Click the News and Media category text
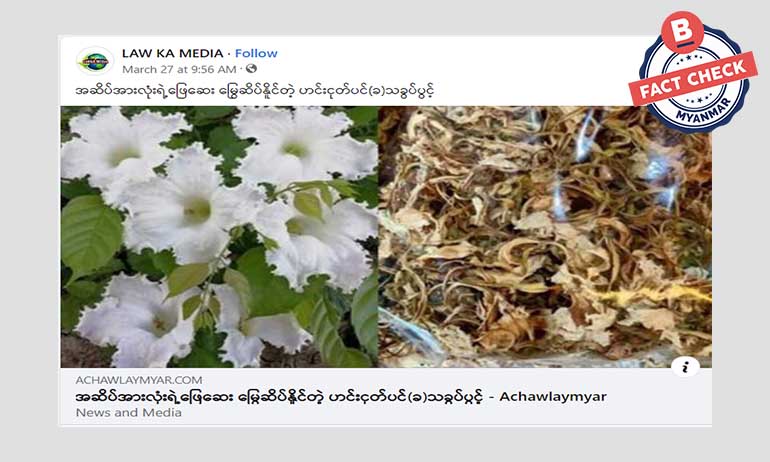Screen dimensions: 770x462 point(129,413)
